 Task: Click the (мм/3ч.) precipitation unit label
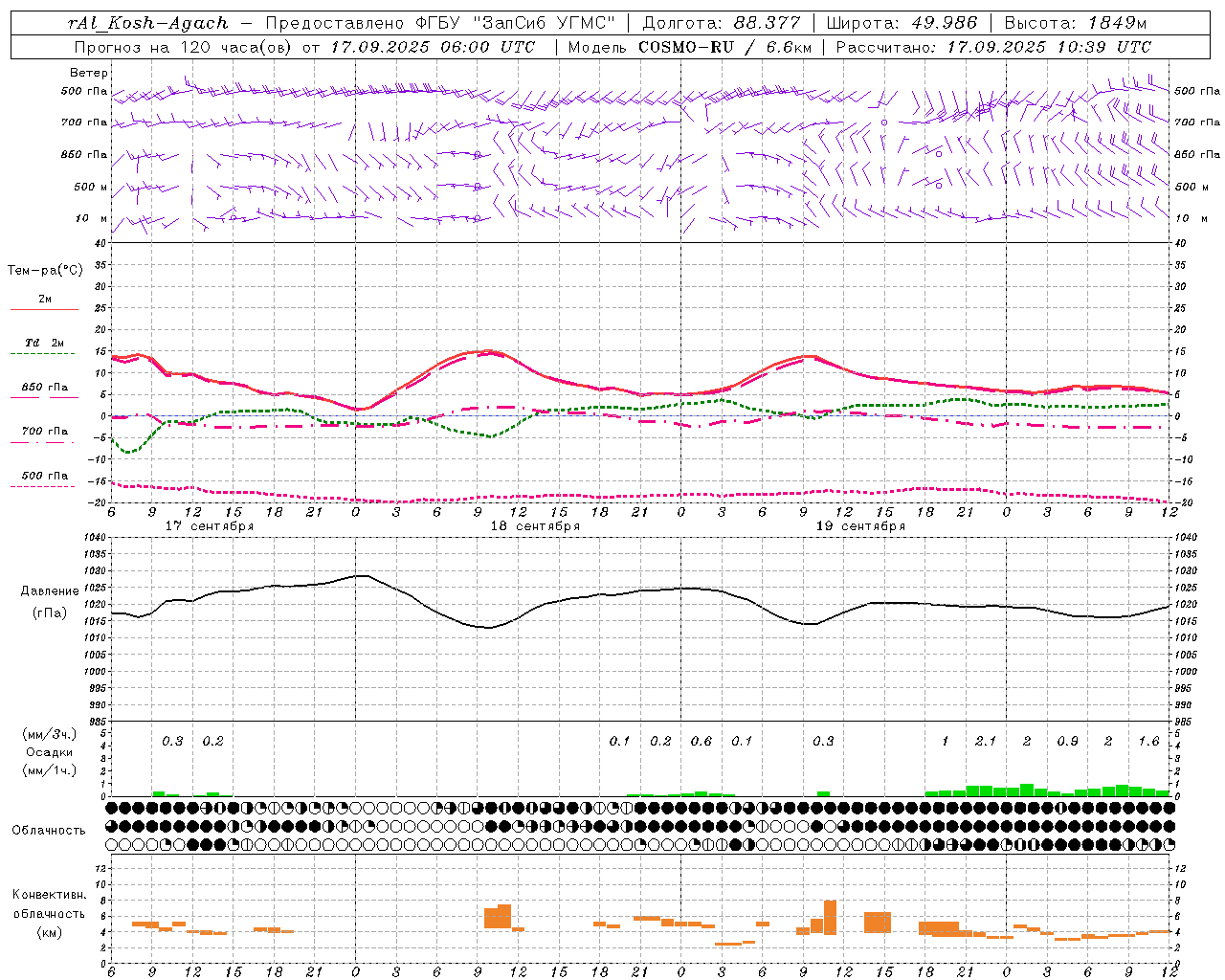coord(50,735)
